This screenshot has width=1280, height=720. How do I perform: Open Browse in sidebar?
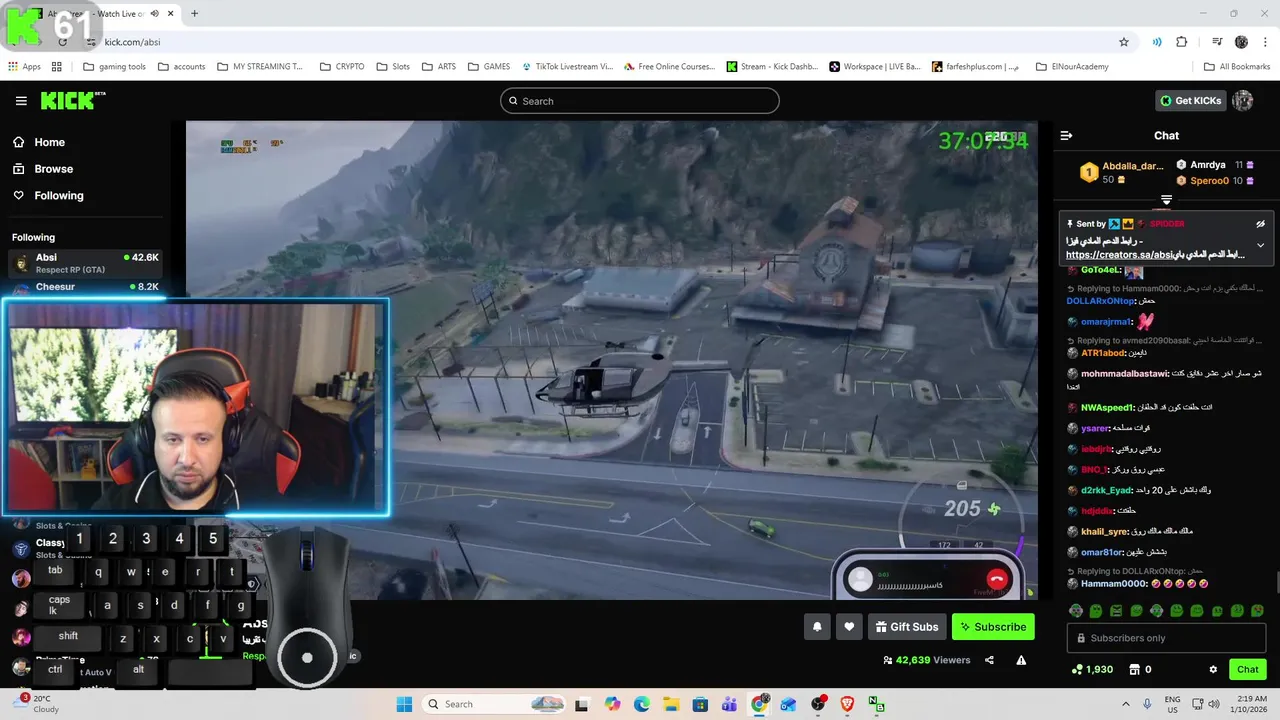(43, 169)
